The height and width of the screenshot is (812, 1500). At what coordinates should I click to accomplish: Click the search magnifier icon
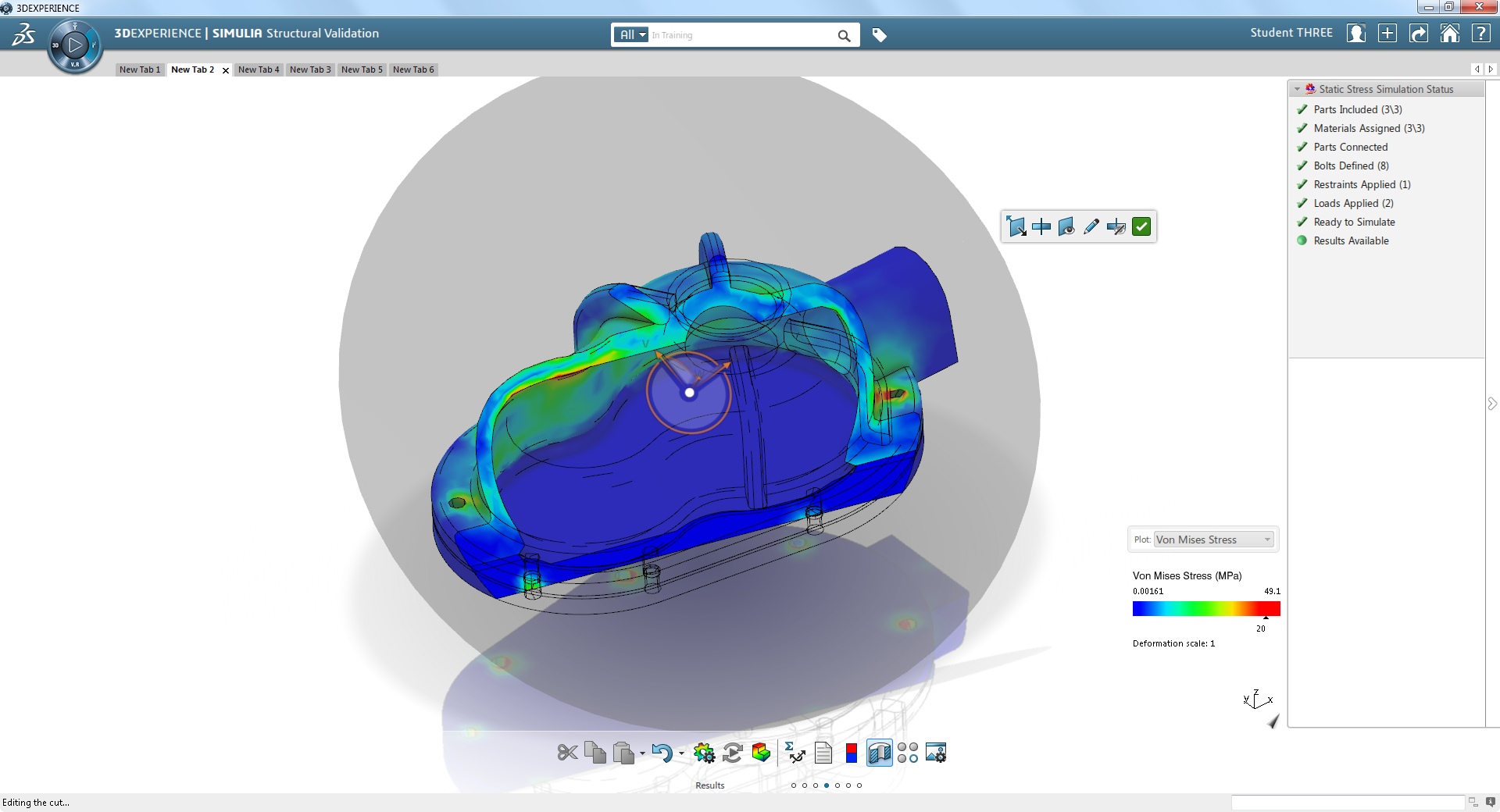844,35
